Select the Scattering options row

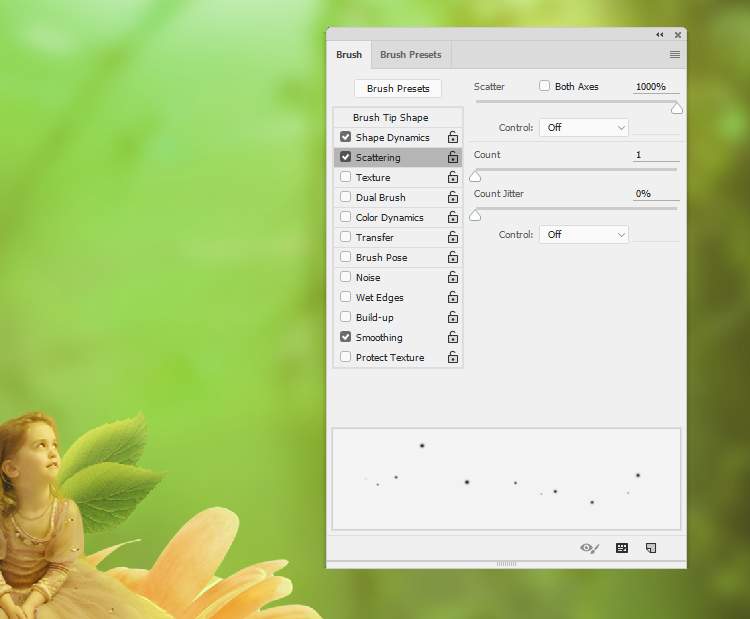tap(398, 157)
